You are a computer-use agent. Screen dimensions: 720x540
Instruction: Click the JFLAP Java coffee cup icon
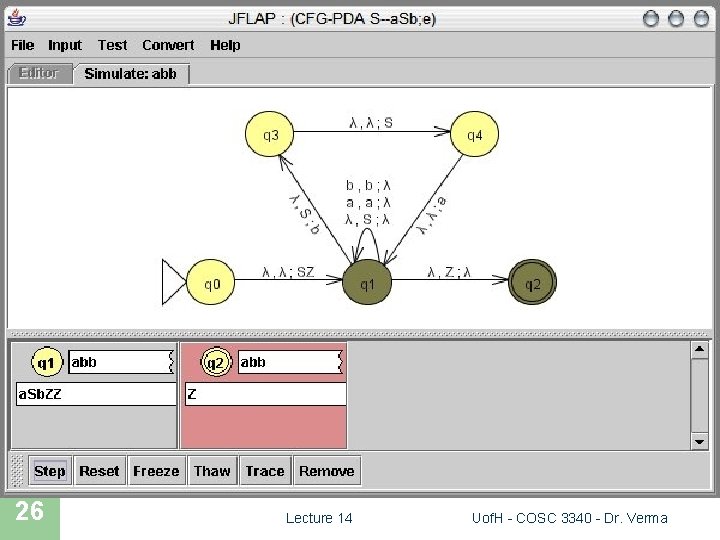point(17,18)
